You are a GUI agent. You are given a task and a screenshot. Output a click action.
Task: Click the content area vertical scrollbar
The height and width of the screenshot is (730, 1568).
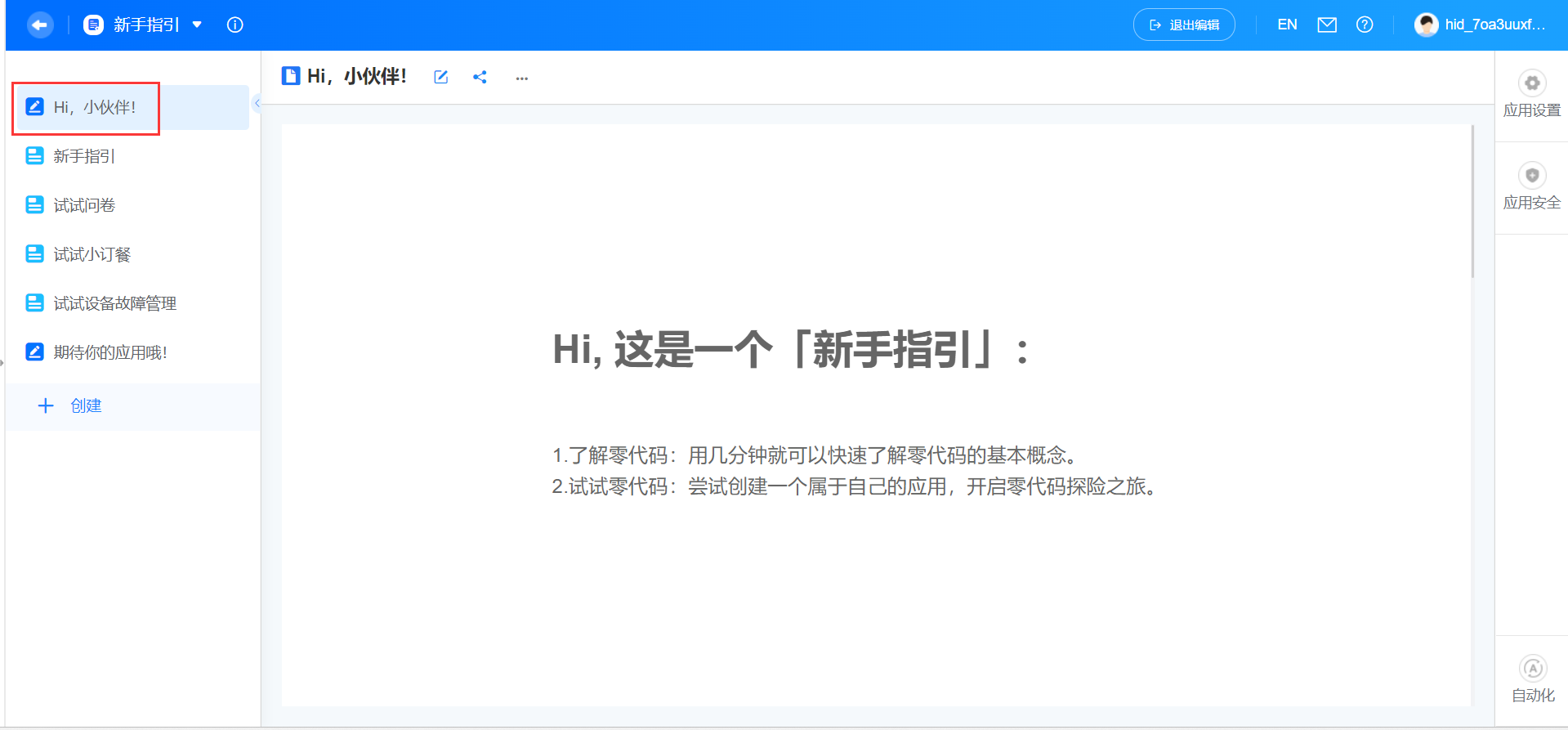(1472, 201)
